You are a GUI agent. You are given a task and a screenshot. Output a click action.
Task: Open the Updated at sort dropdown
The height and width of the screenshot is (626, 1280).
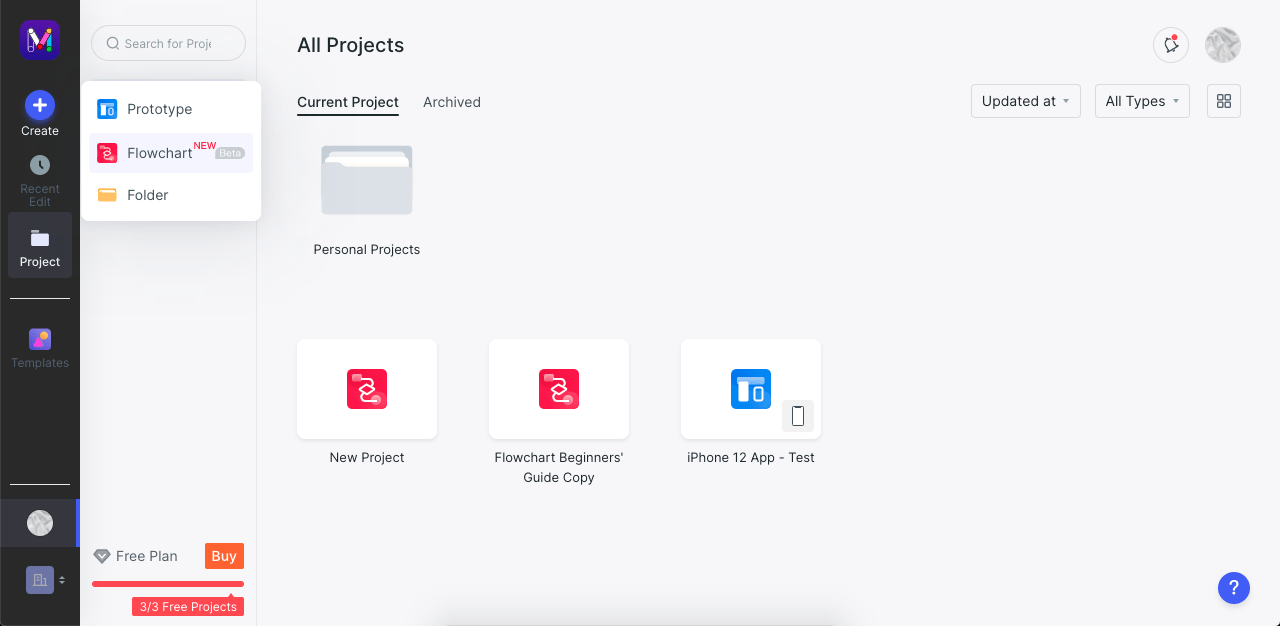tap(1025, 101)
